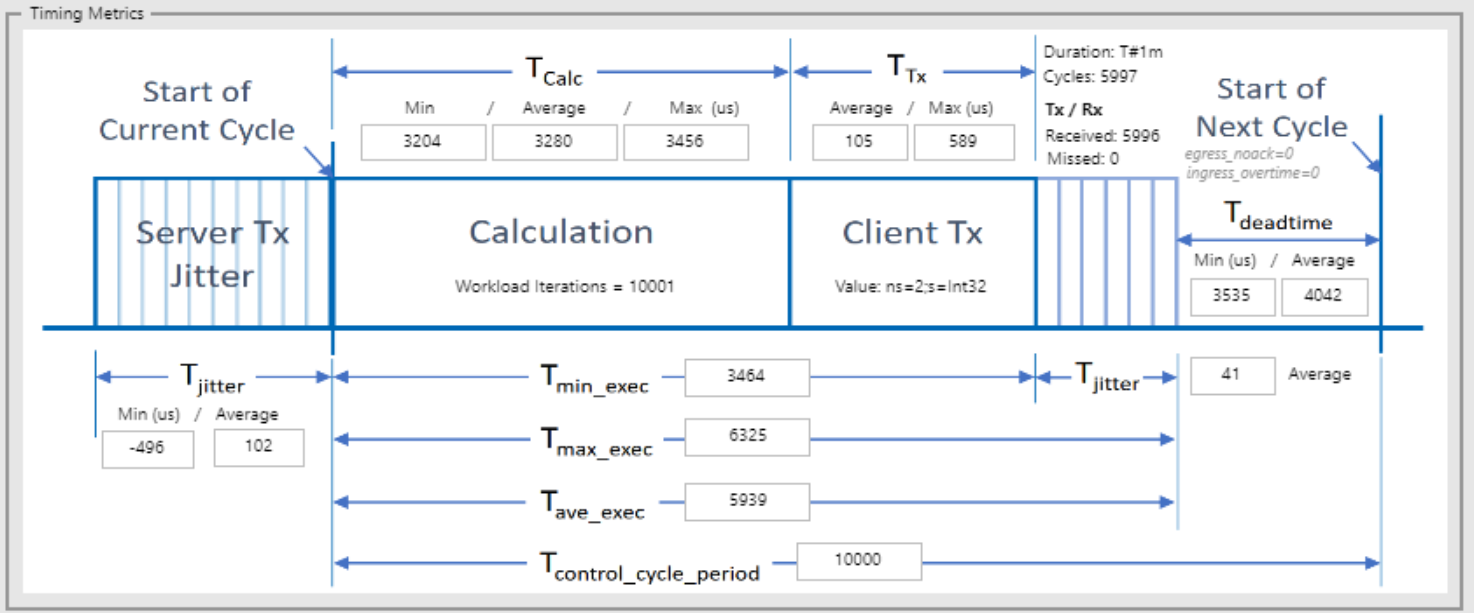Click 'Min (us)' label above the 3535 field
1474x613 pixels.
pyautogui.click(x=1225, y=260)
